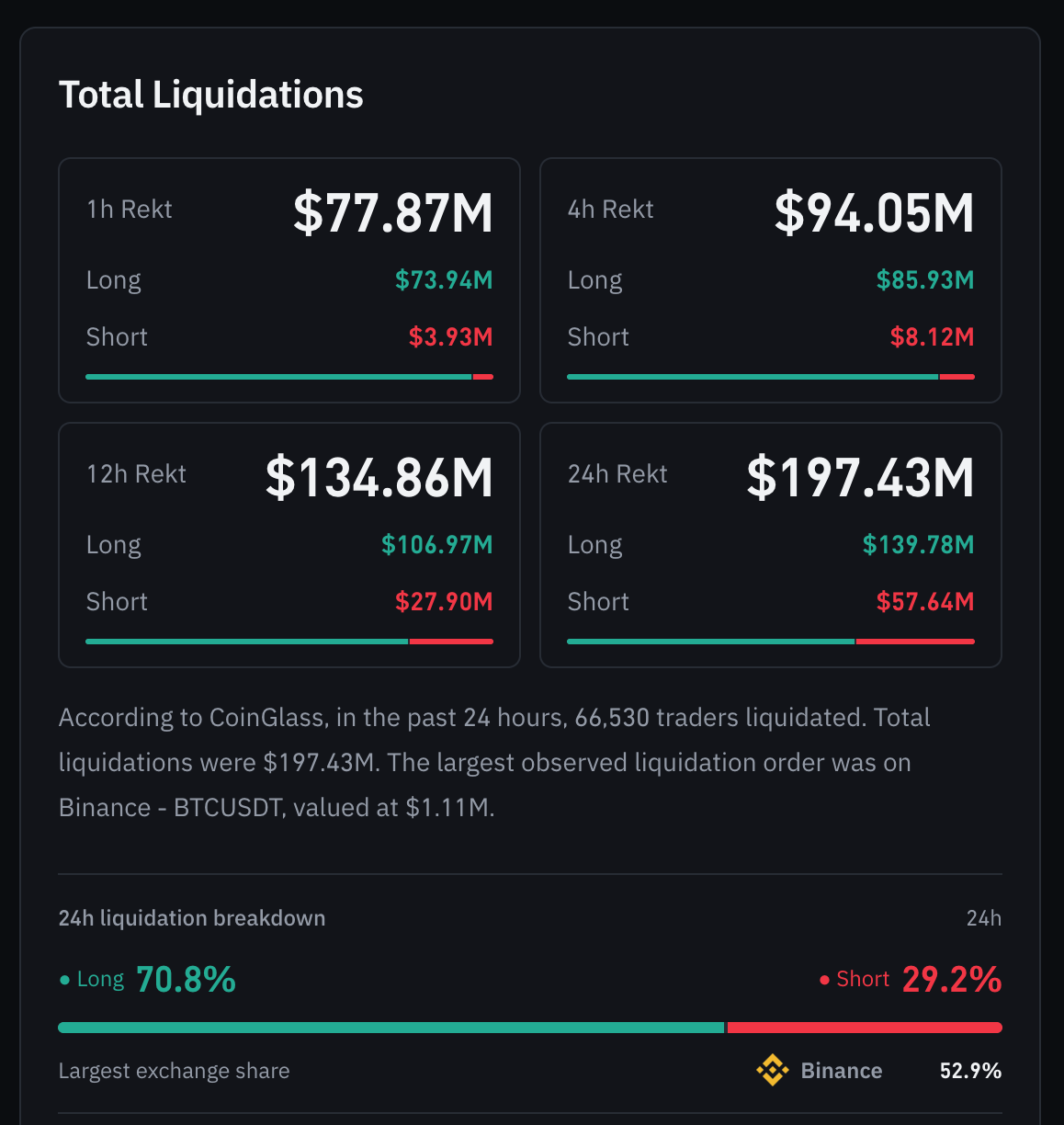The height and width of the screenshot is (1125, 1064).
Task: Click the Binance exchange name
Action: click(x=841, y=1071)
